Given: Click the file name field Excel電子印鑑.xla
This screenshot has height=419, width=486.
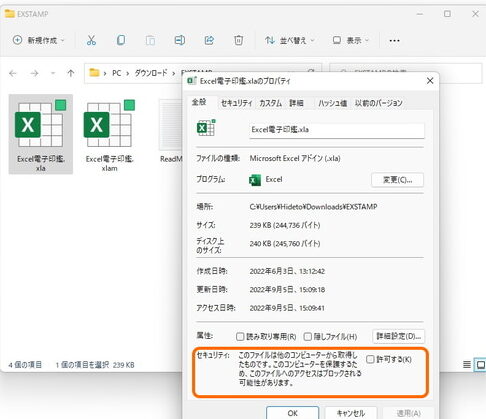Looking at the screenshot, I should pyautogui.click(x=337, y=130).
